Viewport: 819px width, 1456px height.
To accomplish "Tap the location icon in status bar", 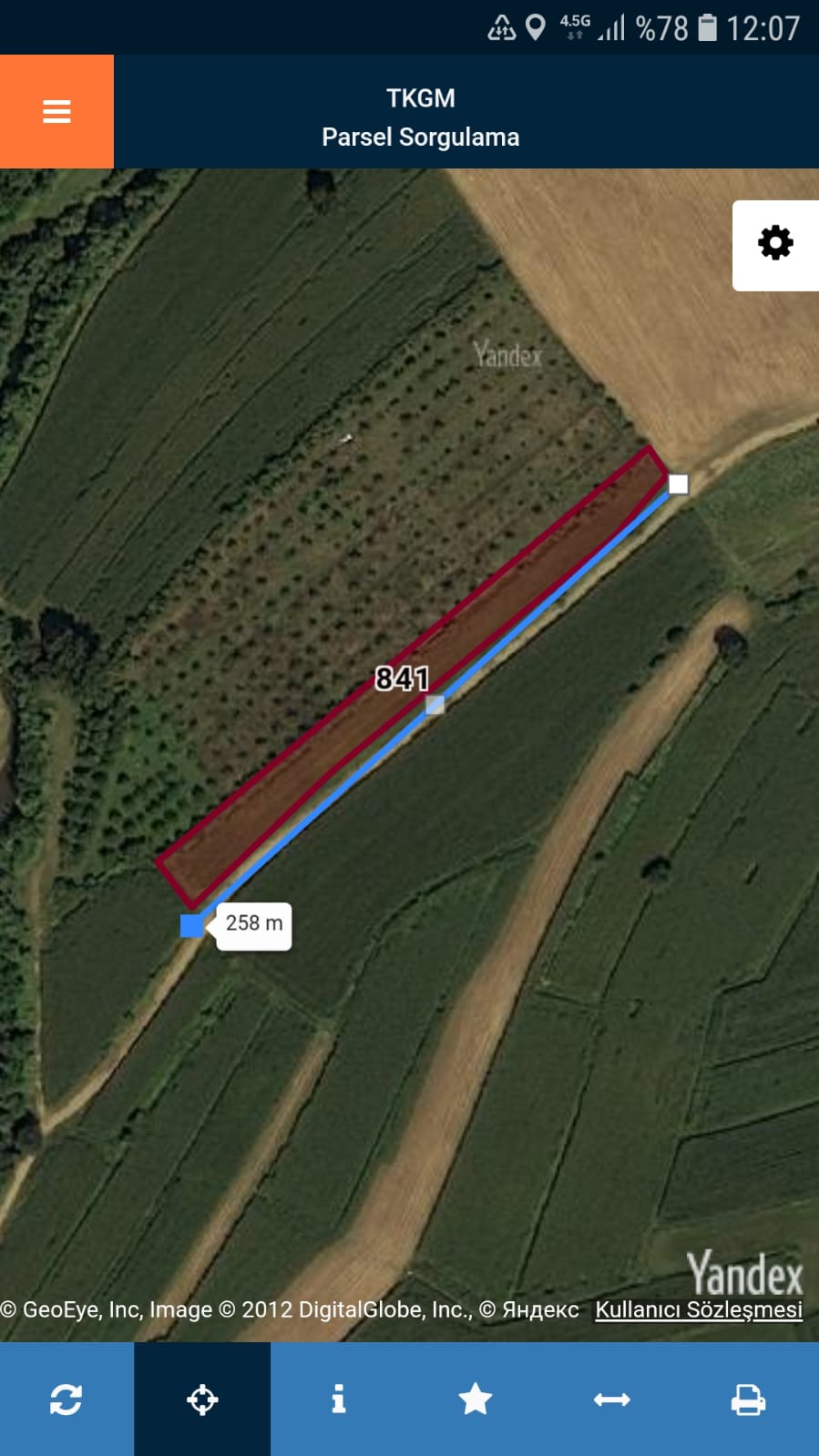I will tap(536, 27).
